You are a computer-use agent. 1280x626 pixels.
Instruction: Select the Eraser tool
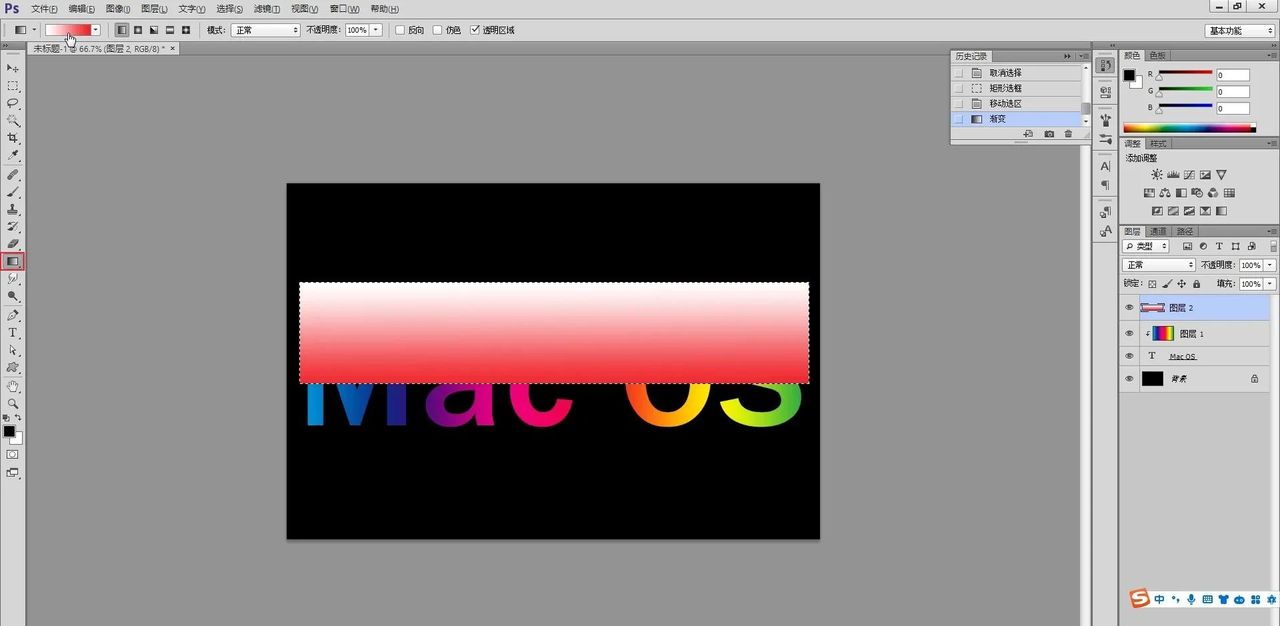pyautogui.click(x=13, y=244)
